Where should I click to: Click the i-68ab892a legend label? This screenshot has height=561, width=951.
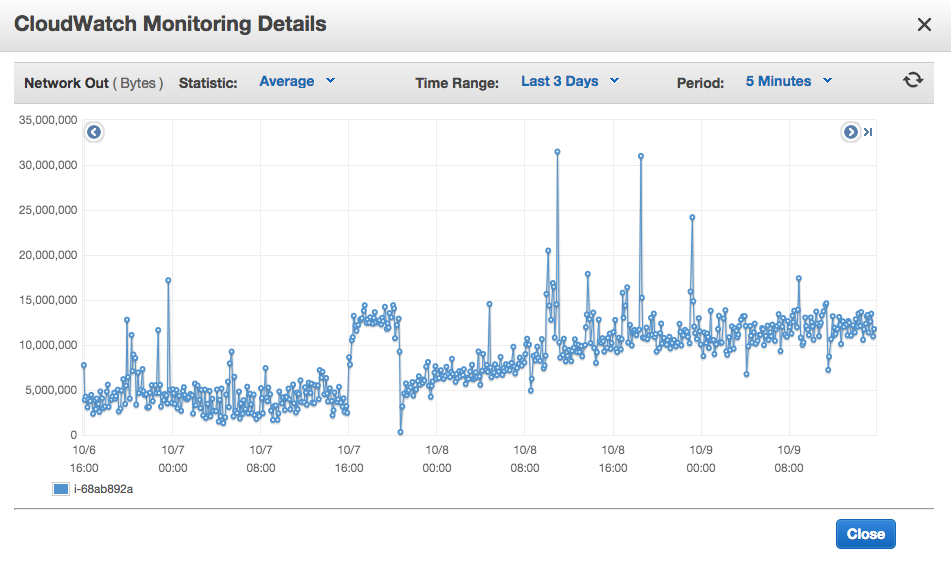(103, 489)
